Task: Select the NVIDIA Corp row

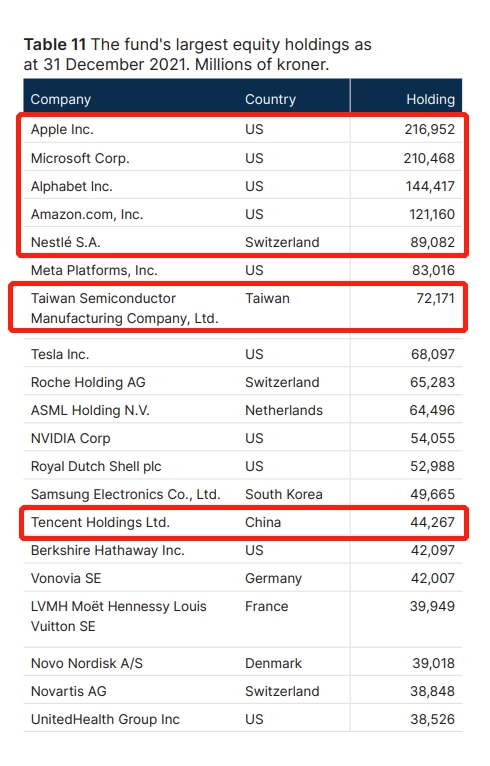Action: [x=243, y=438]
